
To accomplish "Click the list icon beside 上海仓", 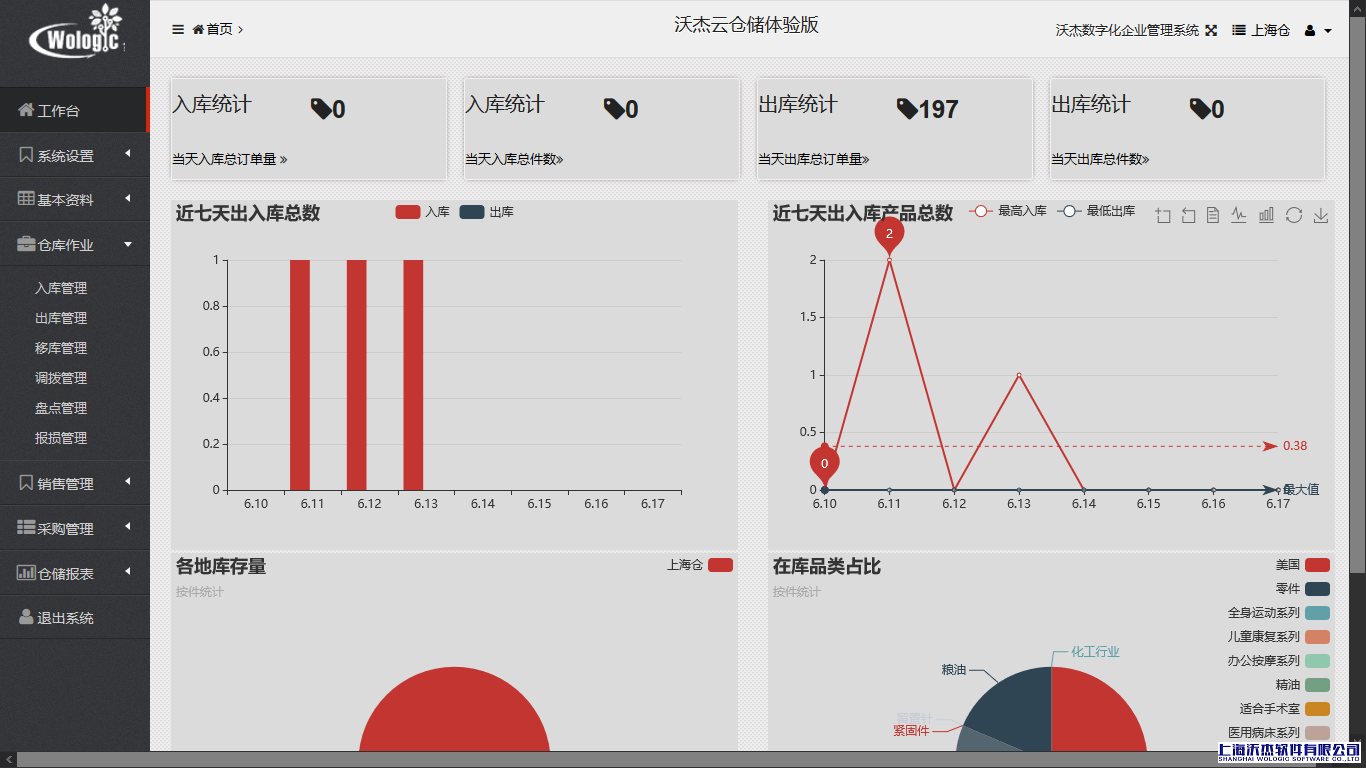I will pyautogui.click(x=1239, y=30).
